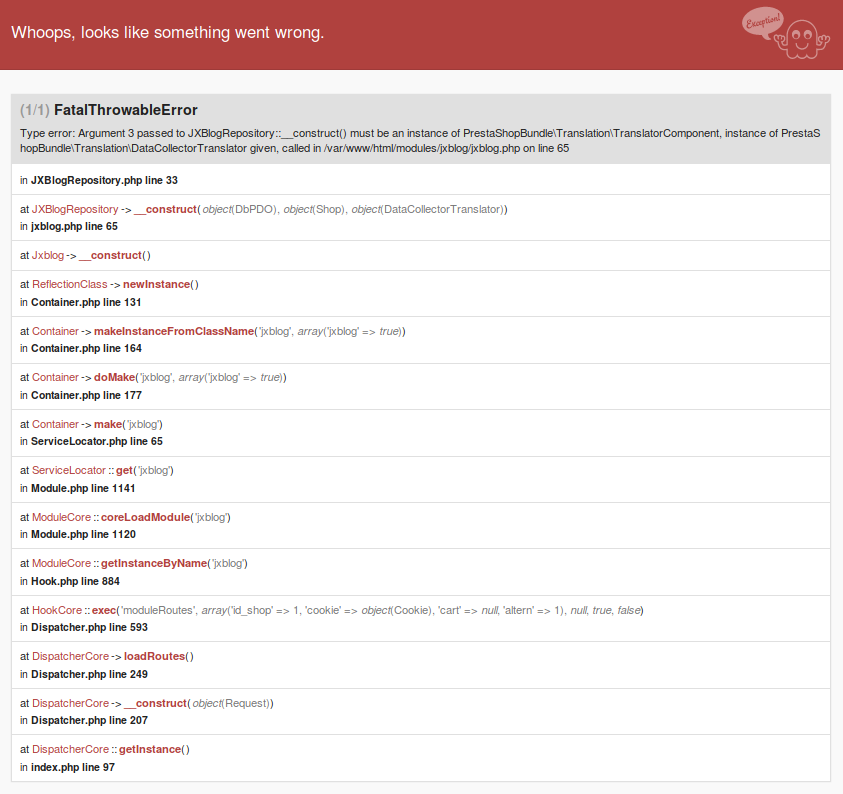Click the newInstance method name

pyautogui.click(x=156, y=284)
